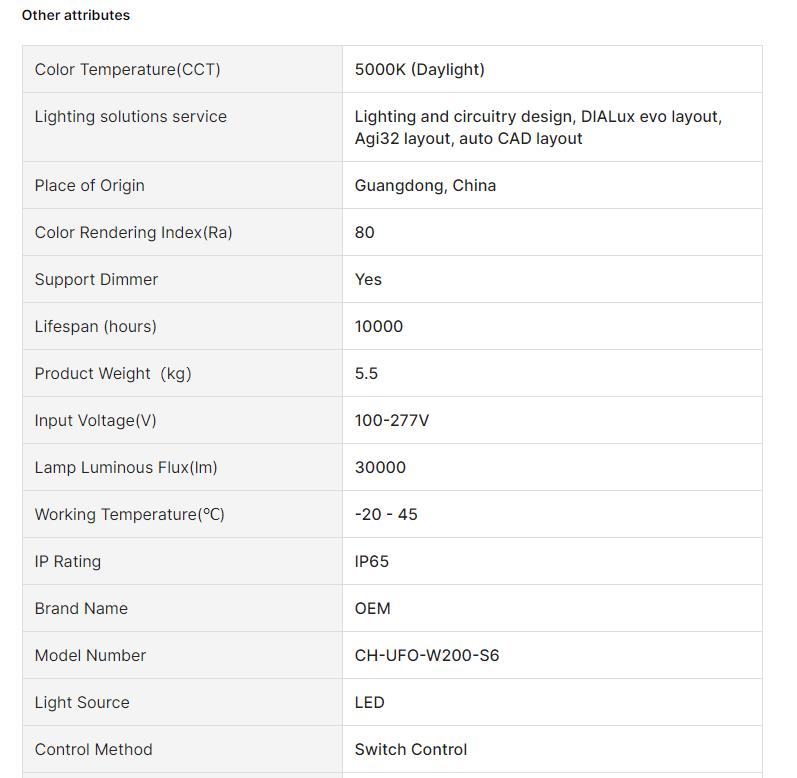Viewport: 797px width, 778px height.
Task: Click the OEM brand name value
Action: pos(373,608)
